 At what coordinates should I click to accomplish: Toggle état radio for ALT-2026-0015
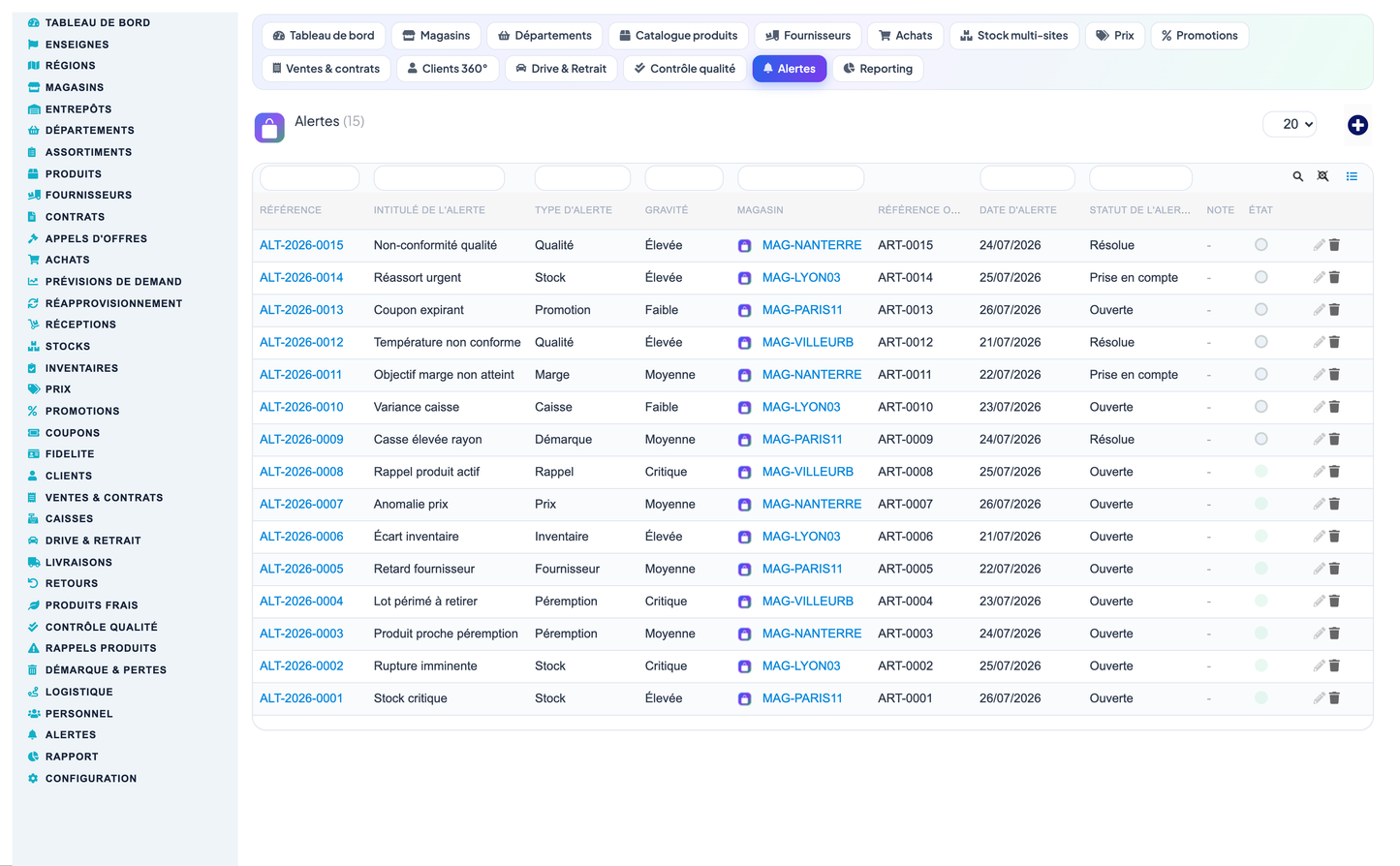pos(1260,245)
